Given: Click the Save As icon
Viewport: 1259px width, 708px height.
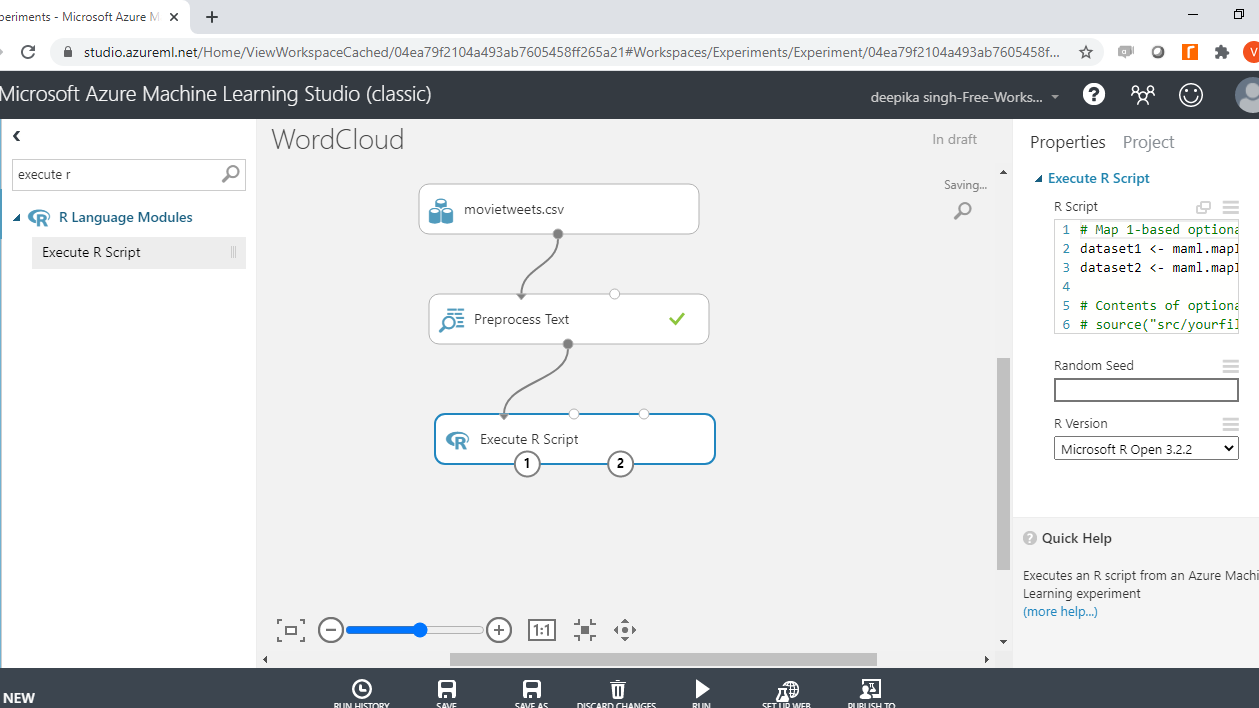Looking at the screenshot, I should click(x=532, y=689).
